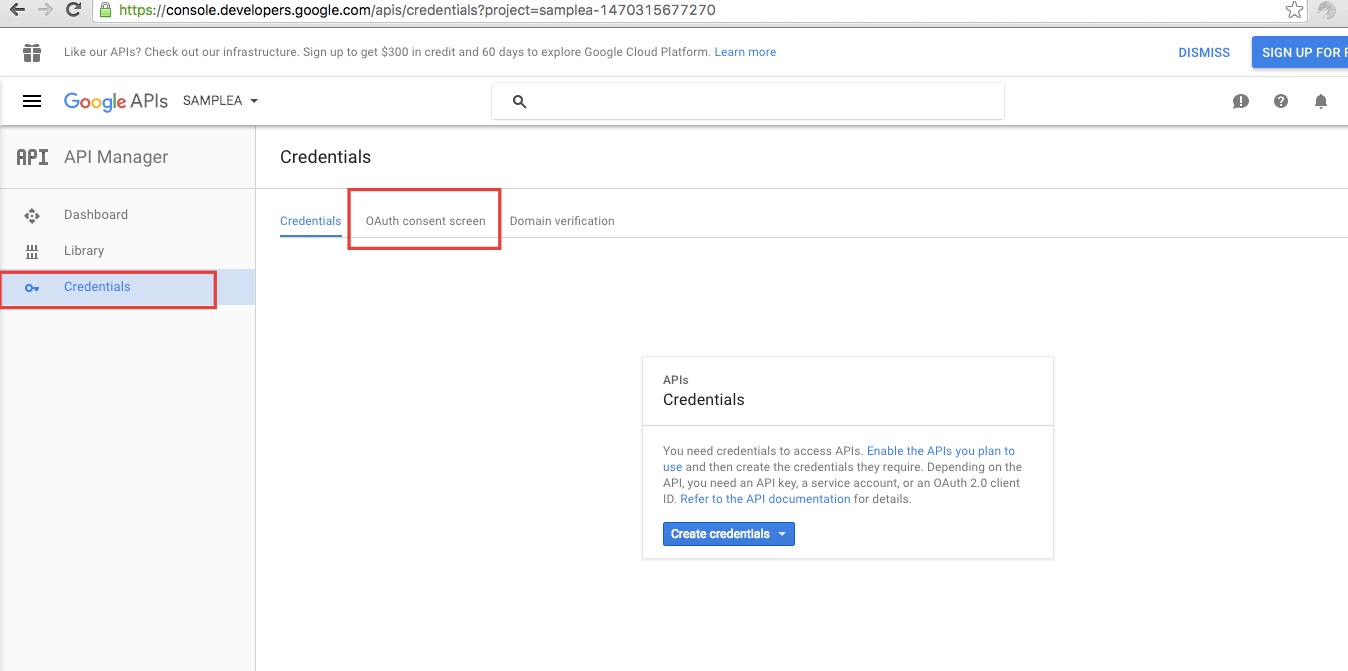Viewport: 1348px width, 671px height.
Task: Bookmark the page with the star icon
Action: (x=1294, y=12)
